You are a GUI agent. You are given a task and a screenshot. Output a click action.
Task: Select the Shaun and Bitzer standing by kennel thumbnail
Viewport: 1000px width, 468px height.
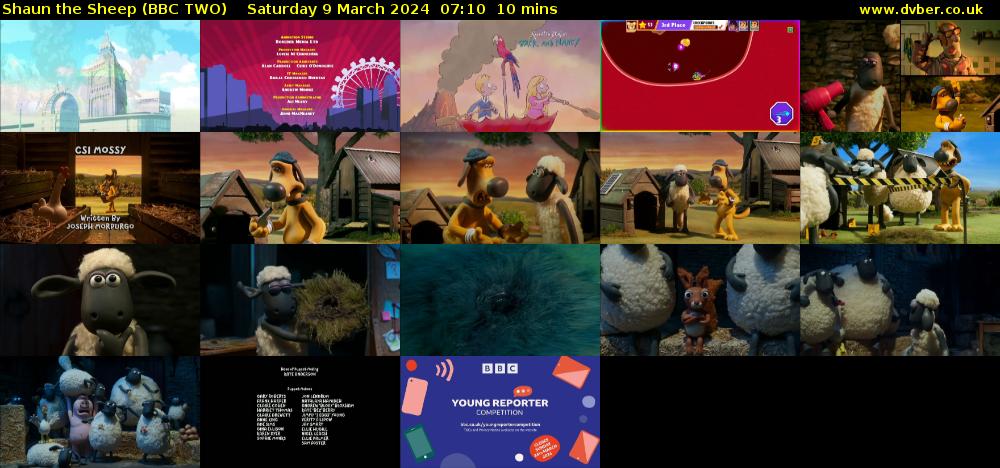point(700,188)
